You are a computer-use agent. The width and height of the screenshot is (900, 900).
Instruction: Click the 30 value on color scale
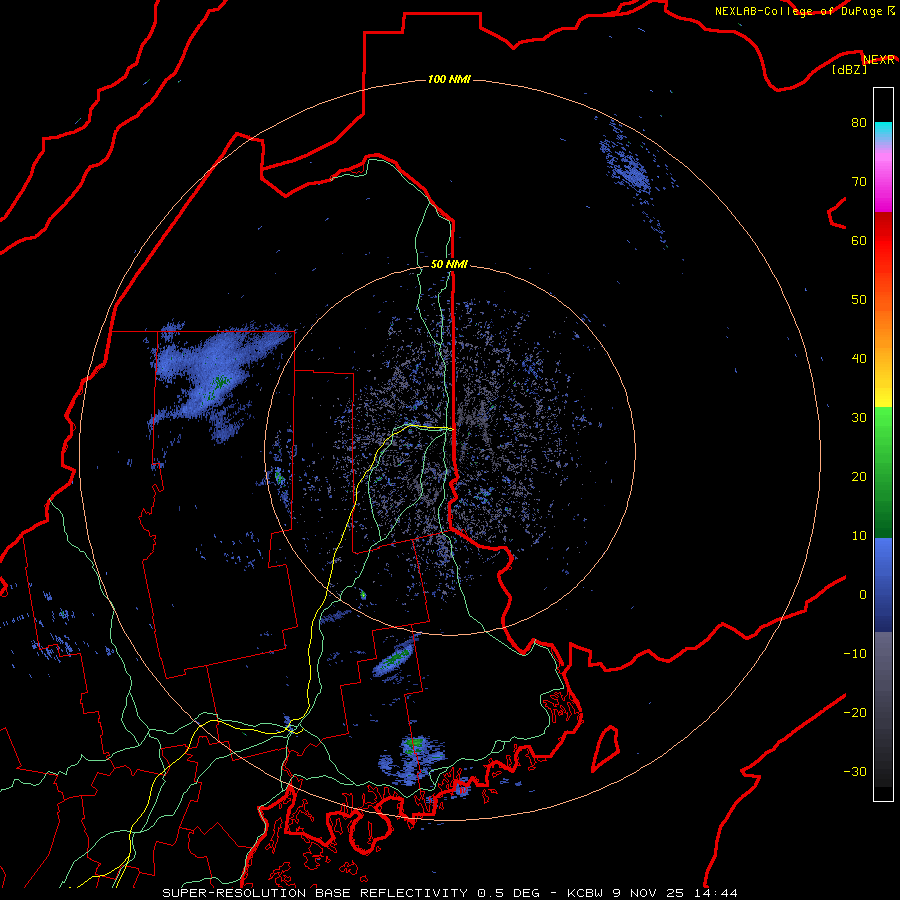pyautogui.click(x=859, y=417)
